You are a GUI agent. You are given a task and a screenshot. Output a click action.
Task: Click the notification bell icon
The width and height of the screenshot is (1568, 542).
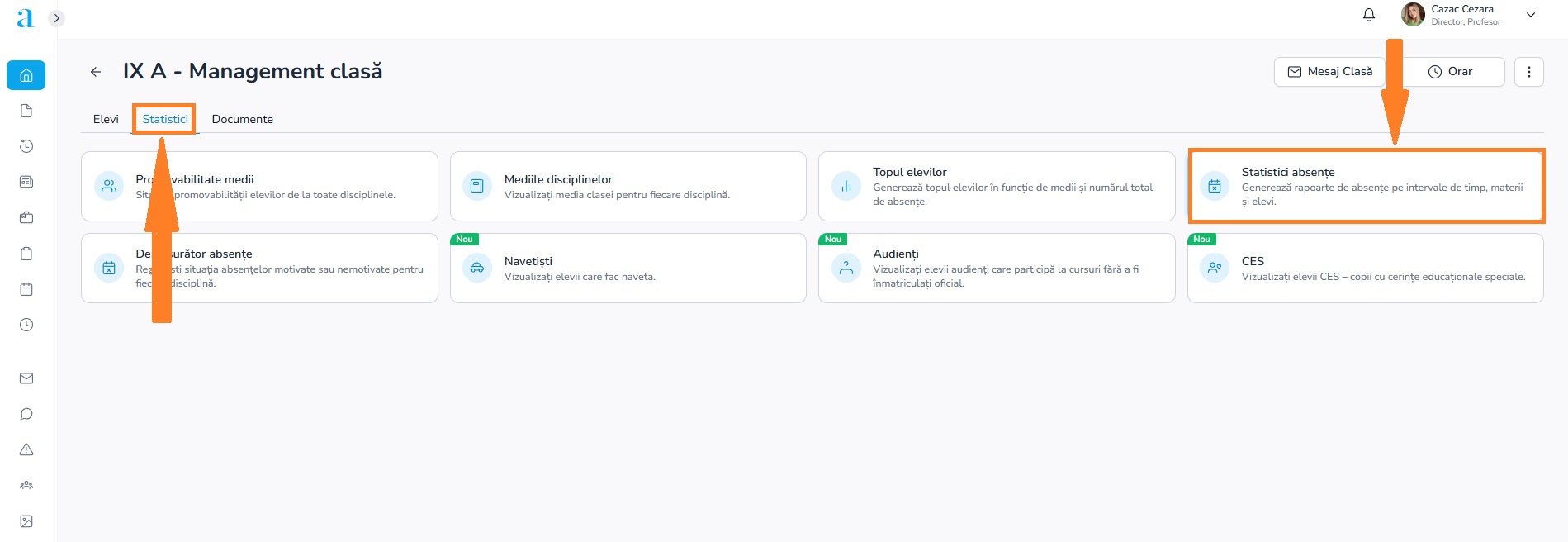pyautogui.click(x=1368, y=15)
